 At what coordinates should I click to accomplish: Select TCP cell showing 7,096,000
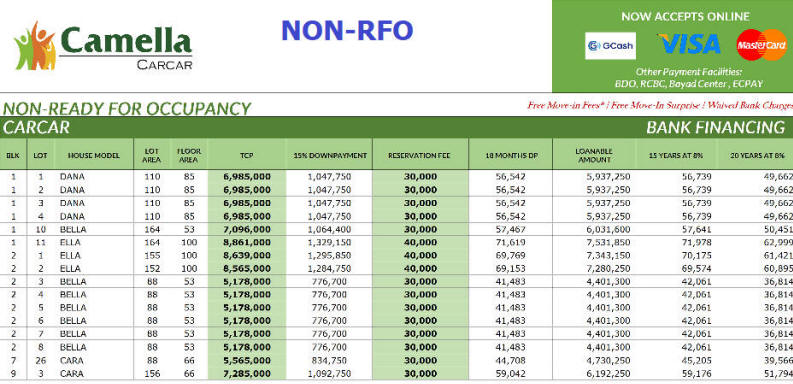[x=247, y=229]
